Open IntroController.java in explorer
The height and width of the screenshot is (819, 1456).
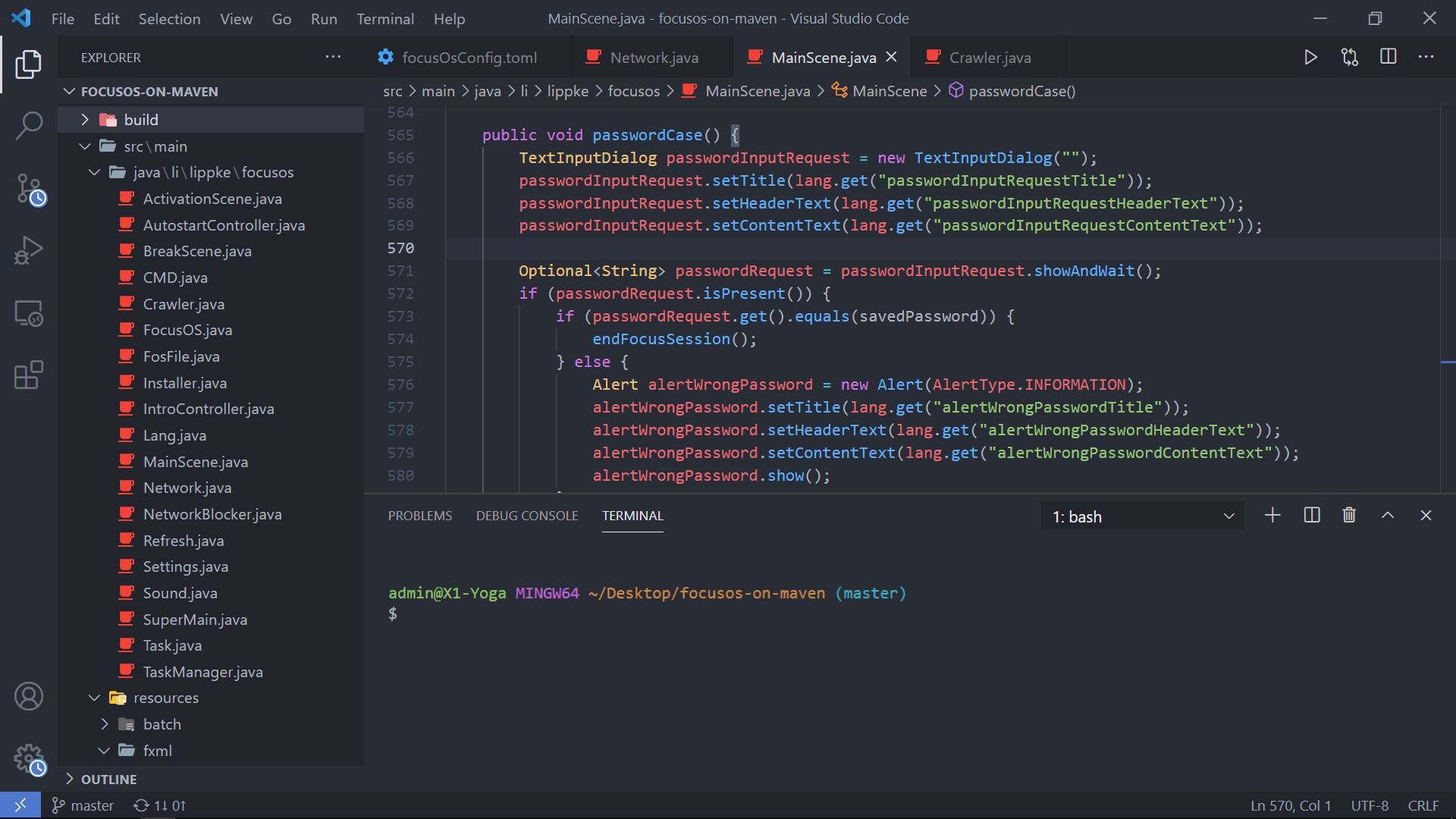pyautogui.click(x=211, y=409)
